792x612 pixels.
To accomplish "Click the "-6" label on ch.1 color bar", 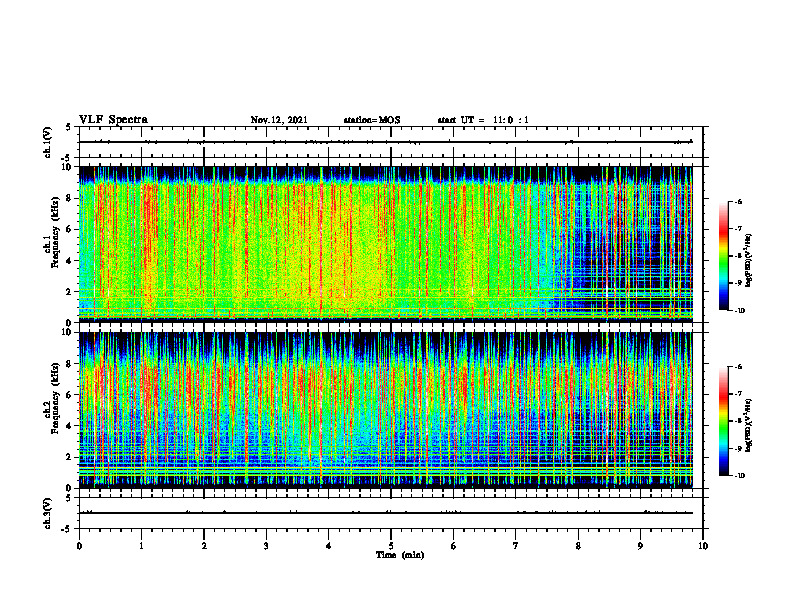I will coord(738,201).
